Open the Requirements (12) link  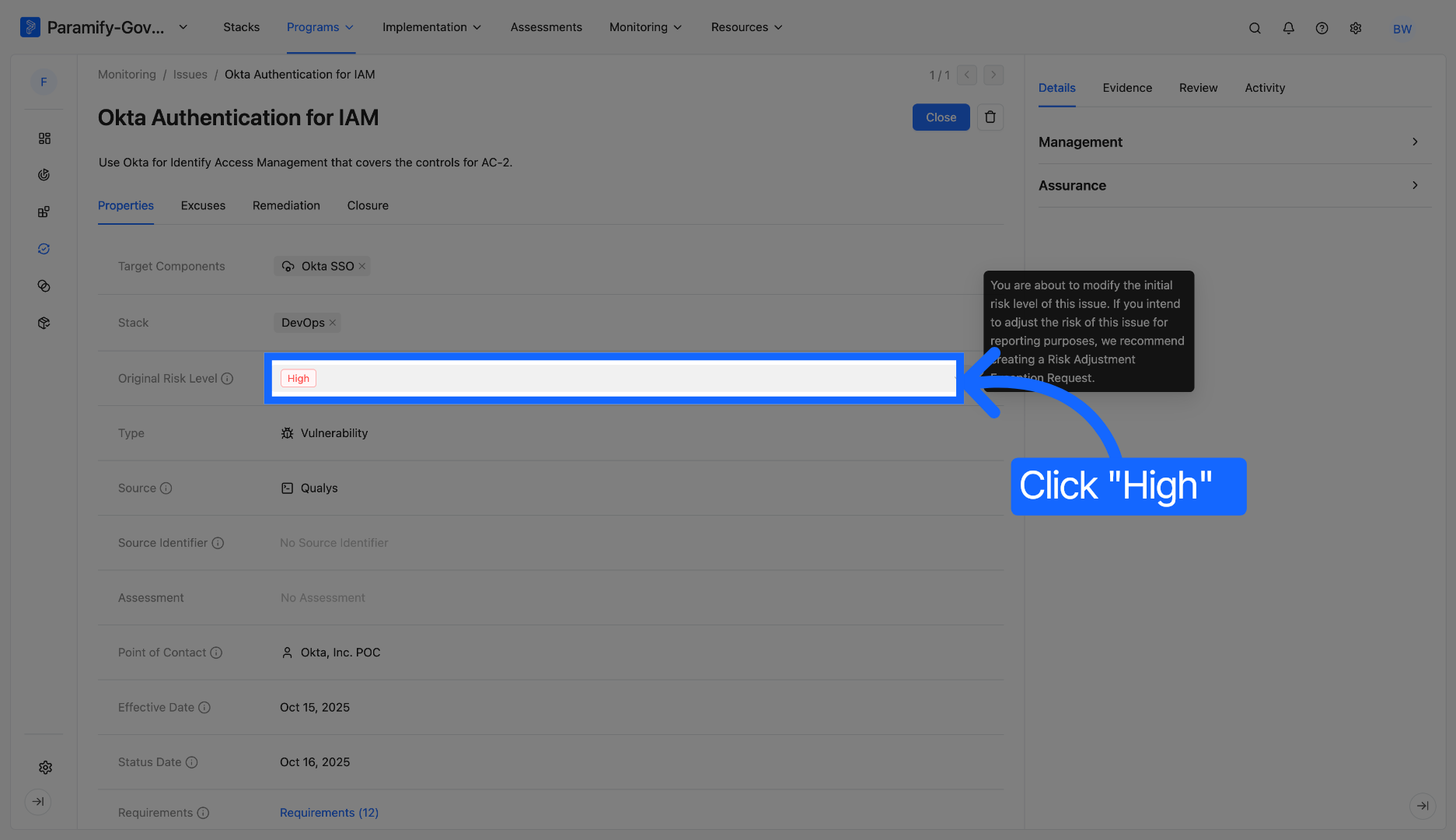pos(329,813)
